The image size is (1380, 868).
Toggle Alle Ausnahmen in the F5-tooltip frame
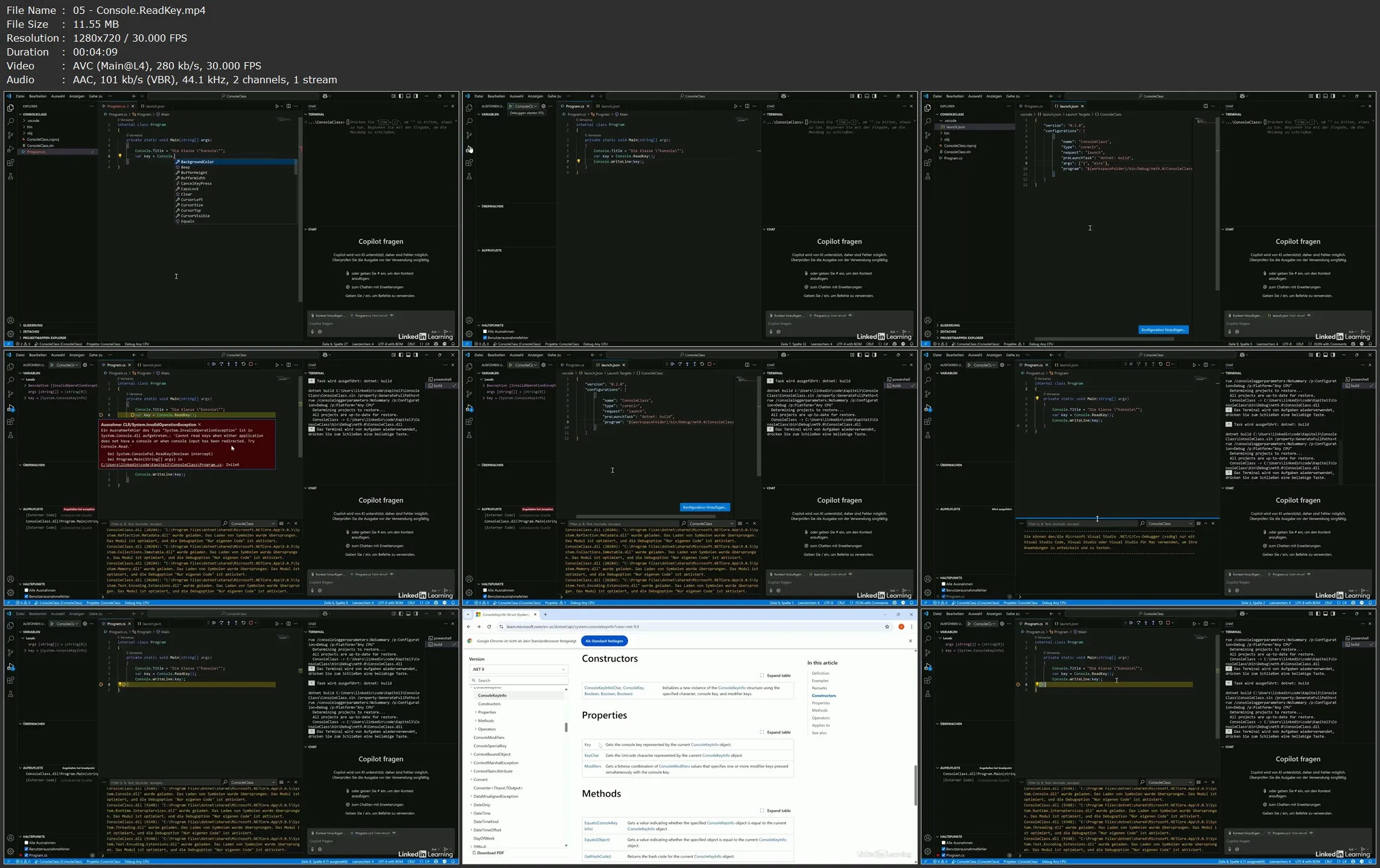(x=485, y=332)
